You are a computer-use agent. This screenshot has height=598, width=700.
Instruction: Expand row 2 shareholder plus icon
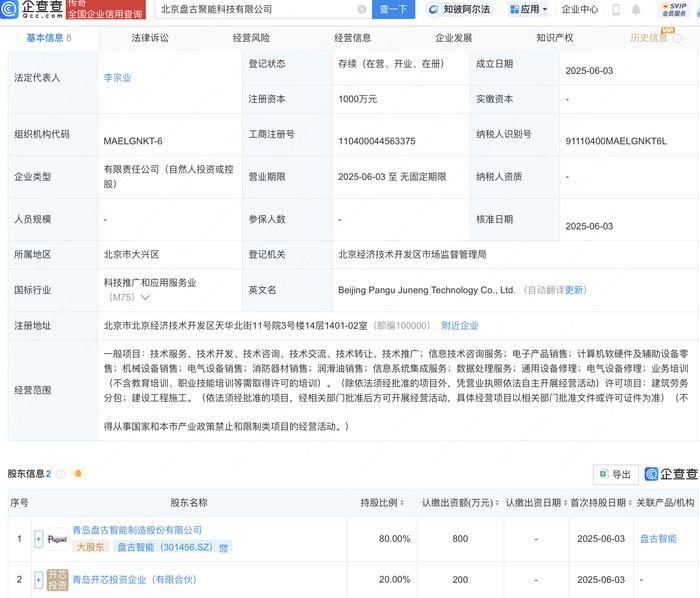click(38, 580)
